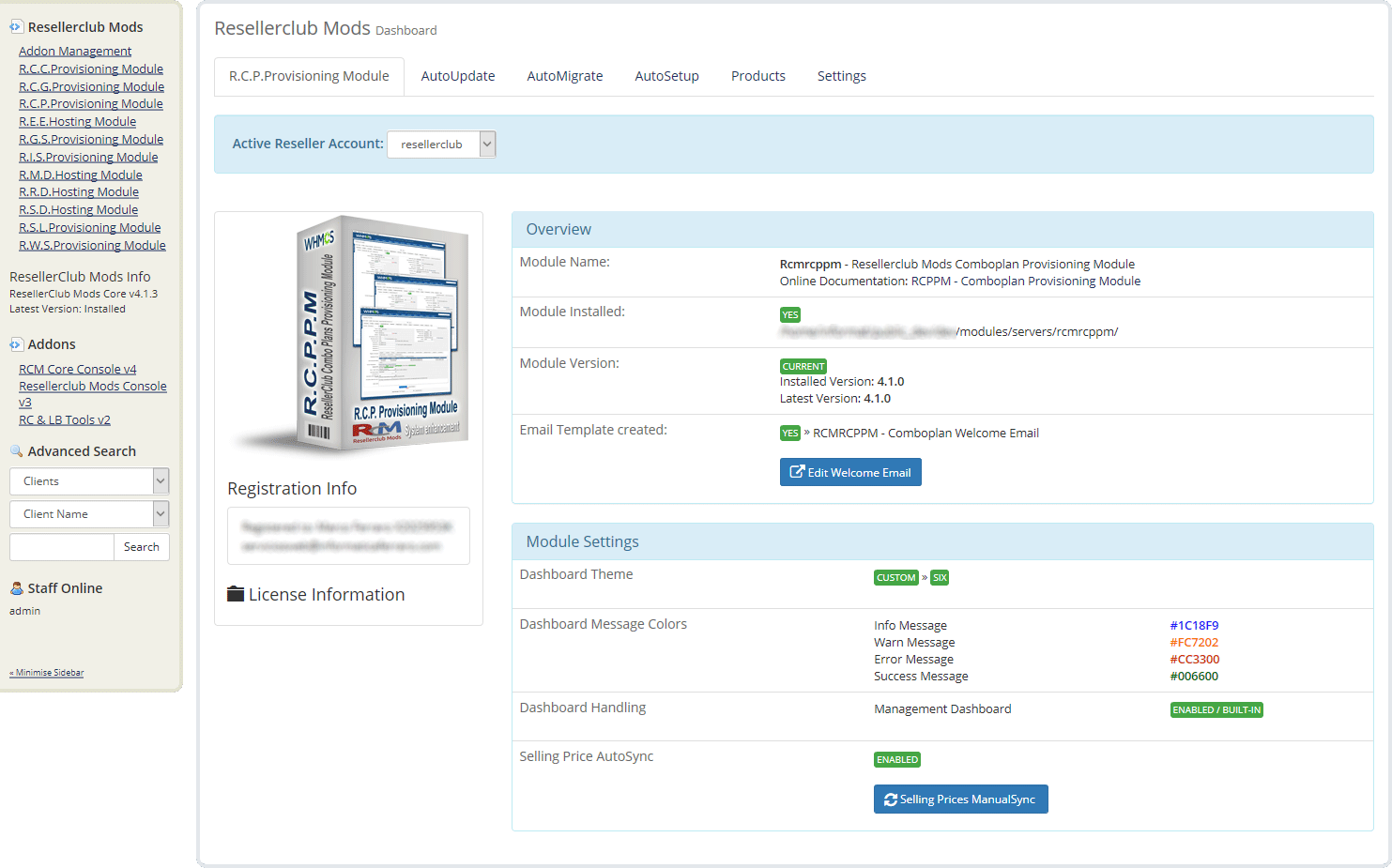
Task: Open R.I.S.Provisioning Module link
Action: [88, 158]
